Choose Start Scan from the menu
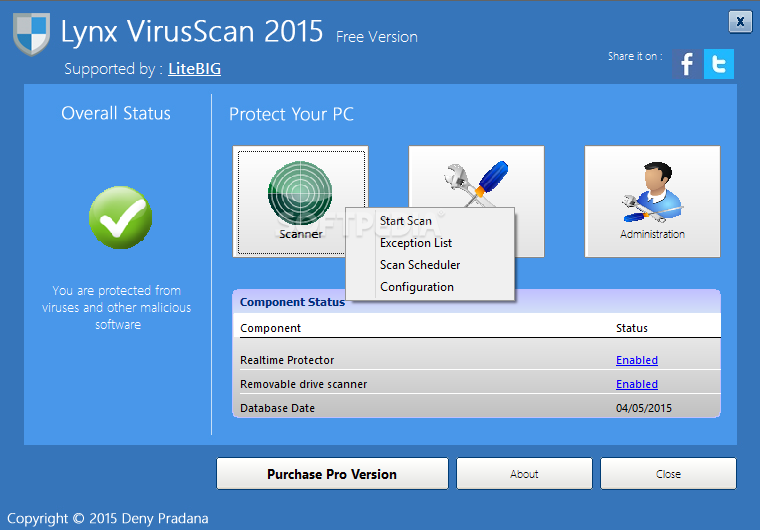760x530 pixels. tap(430, 221)
